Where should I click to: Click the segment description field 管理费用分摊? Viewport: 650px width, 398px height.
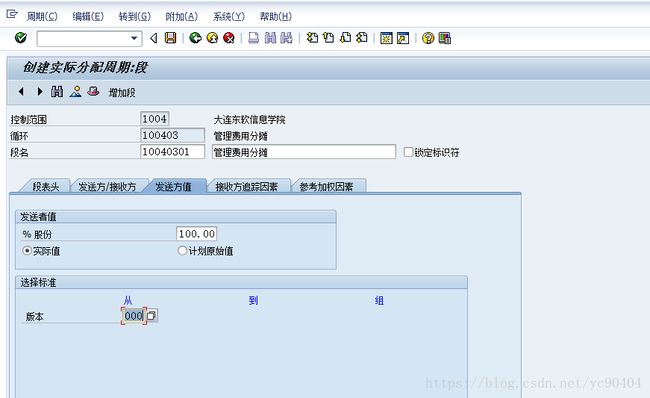(304, 152)
